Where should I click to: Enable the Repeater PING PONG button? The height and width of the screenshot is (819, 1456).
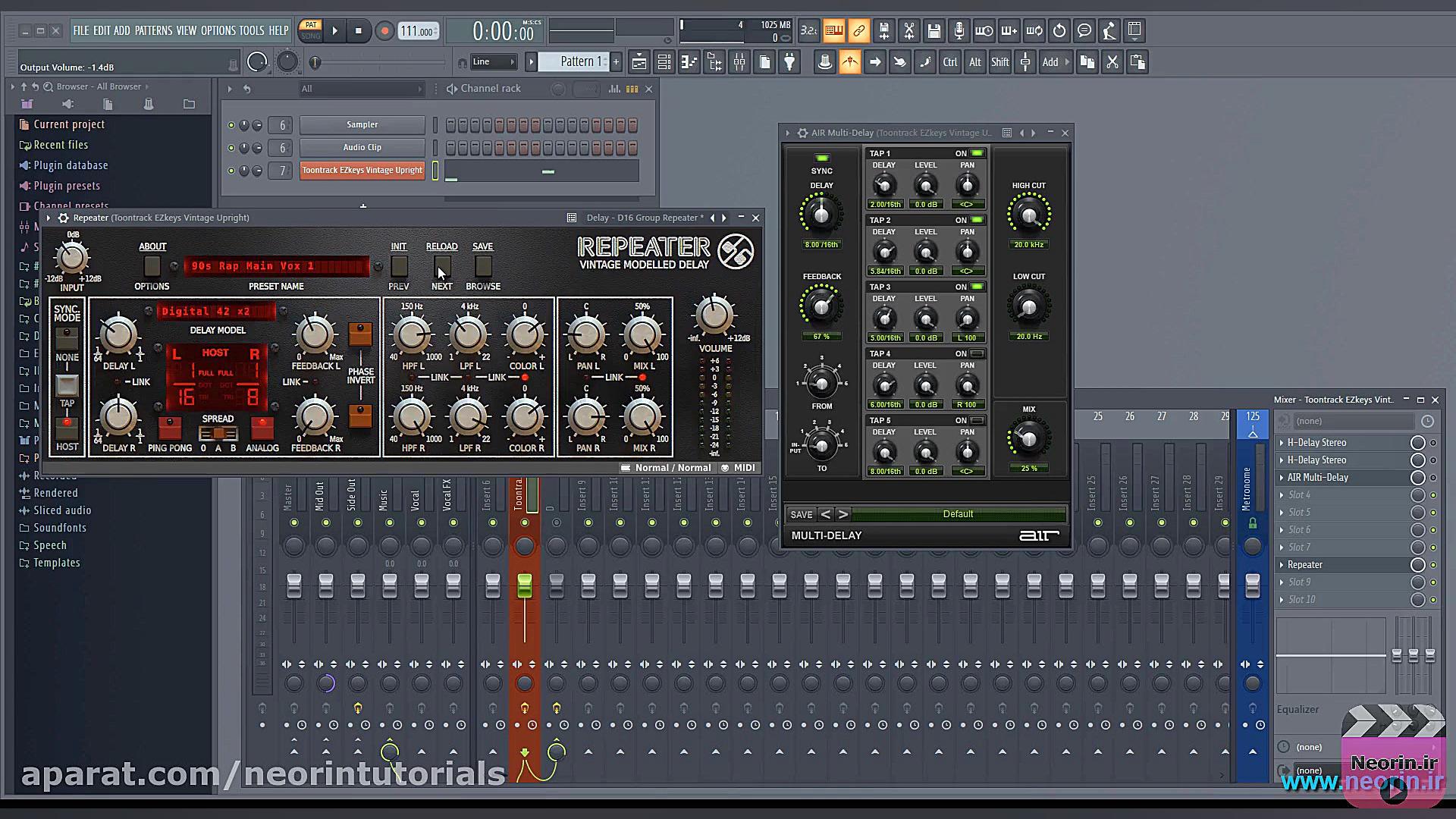170,428
